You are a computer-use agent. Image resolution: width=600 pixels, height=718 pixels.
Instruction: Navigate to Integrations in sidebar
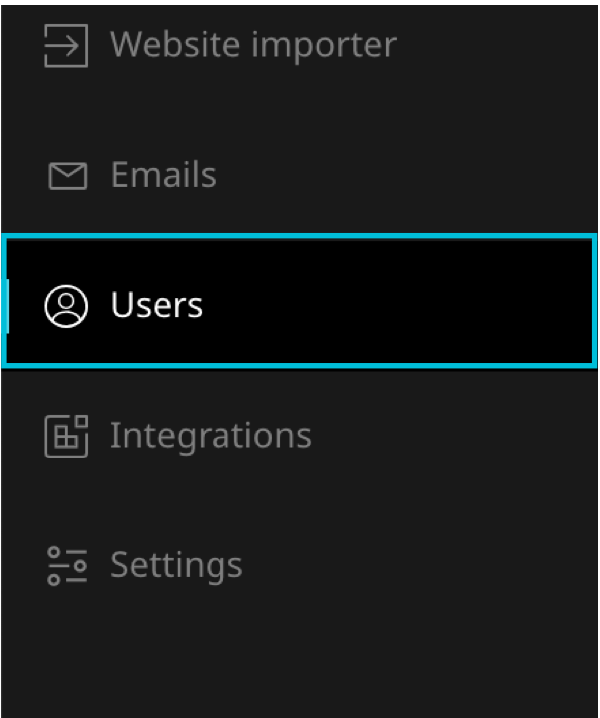[x=210, y=436]
